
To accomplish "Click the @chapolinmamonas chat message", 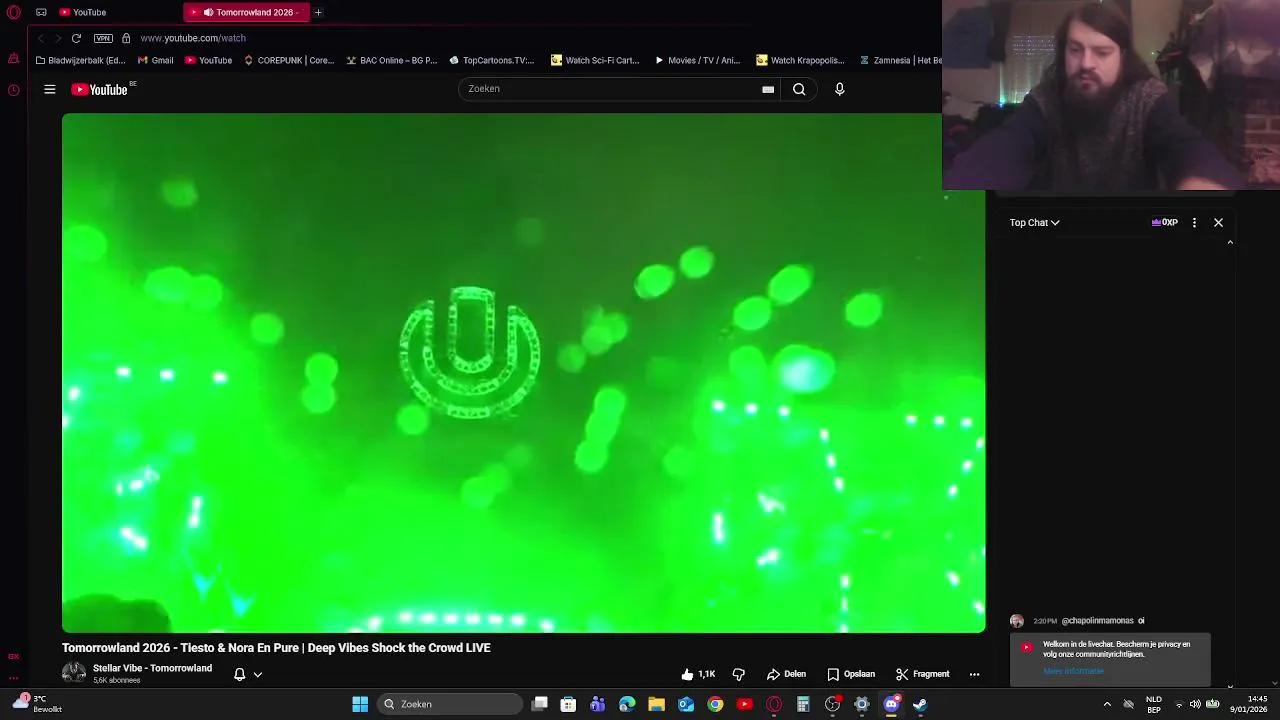I will pos(1078,621).
